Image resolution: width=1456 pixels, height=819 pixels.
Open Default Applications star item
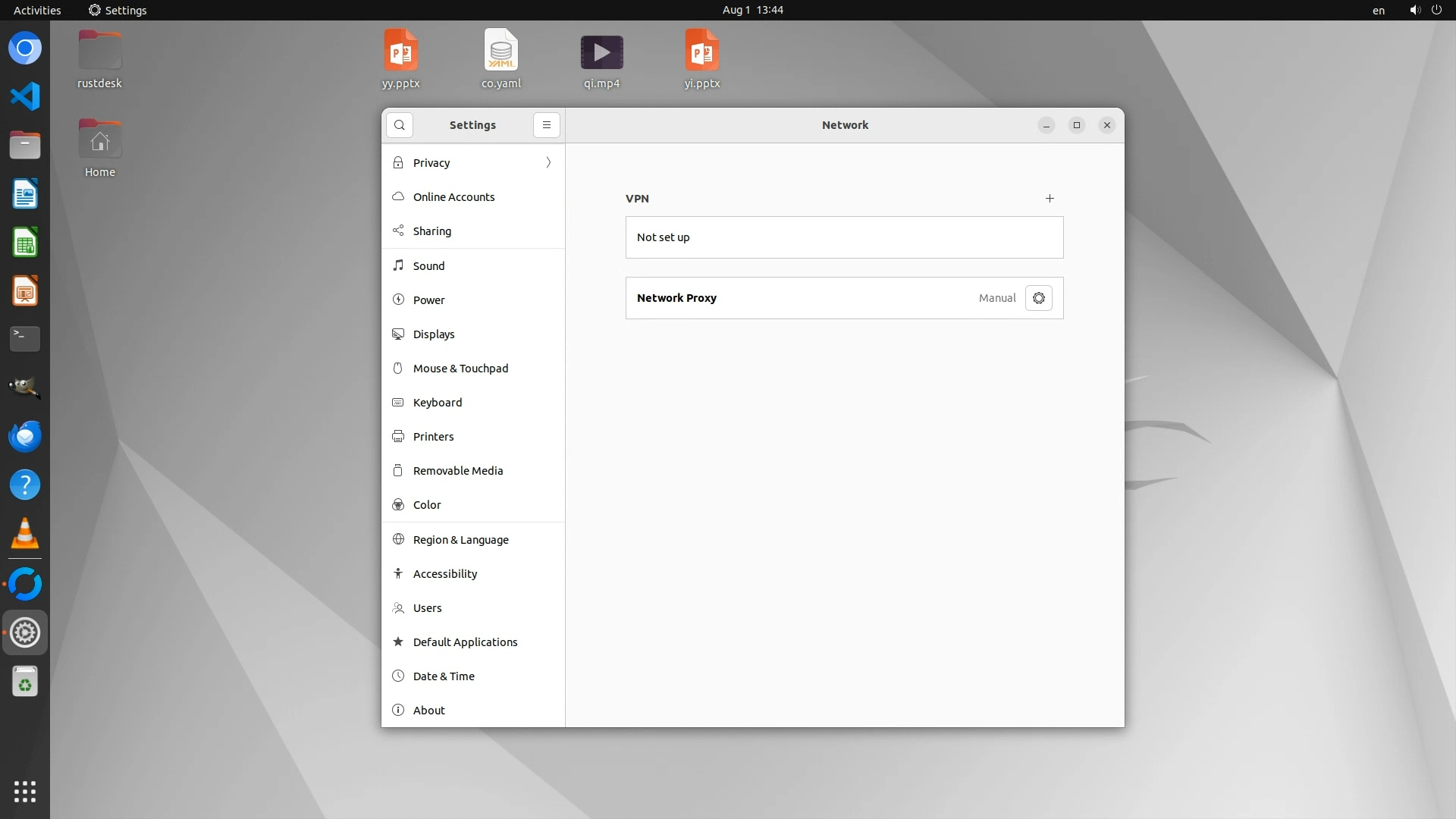coord(398,642)
